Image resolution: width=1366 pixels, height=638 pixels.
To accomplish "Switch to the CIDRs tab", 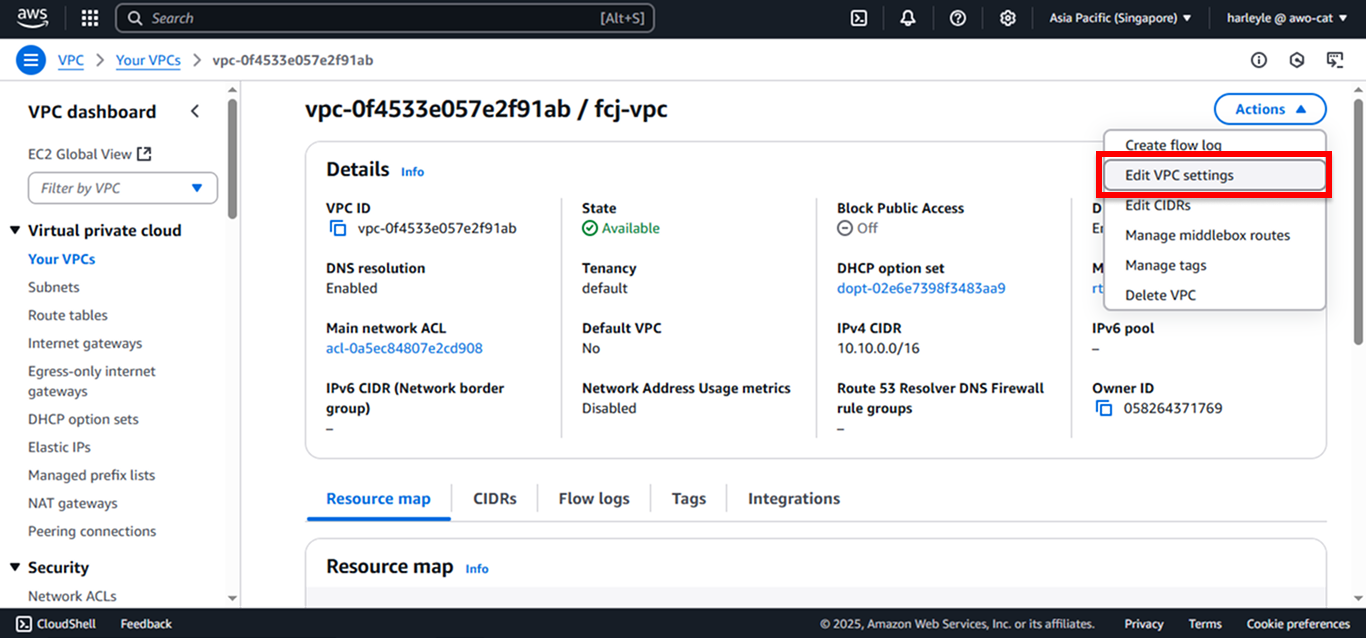I will (x=495, y=498).
